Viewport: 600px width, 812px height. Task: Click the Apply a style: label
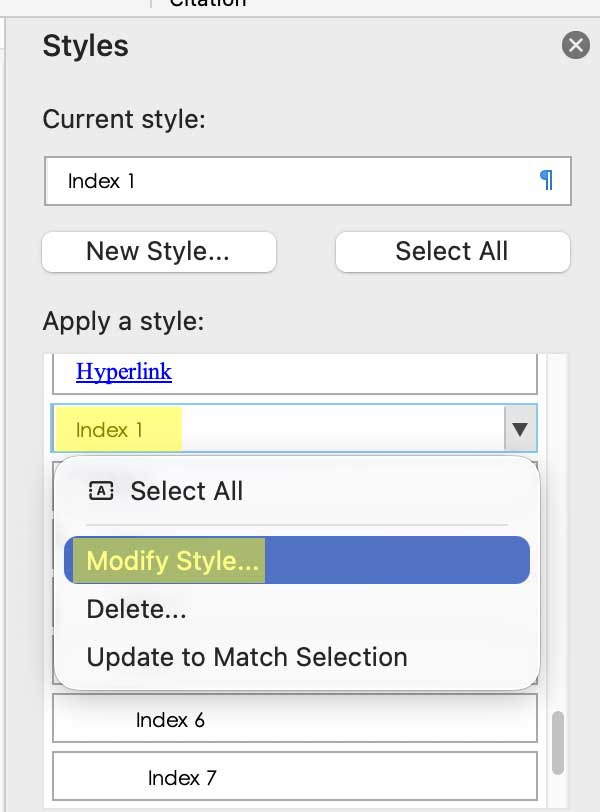[x=123, y=322]
